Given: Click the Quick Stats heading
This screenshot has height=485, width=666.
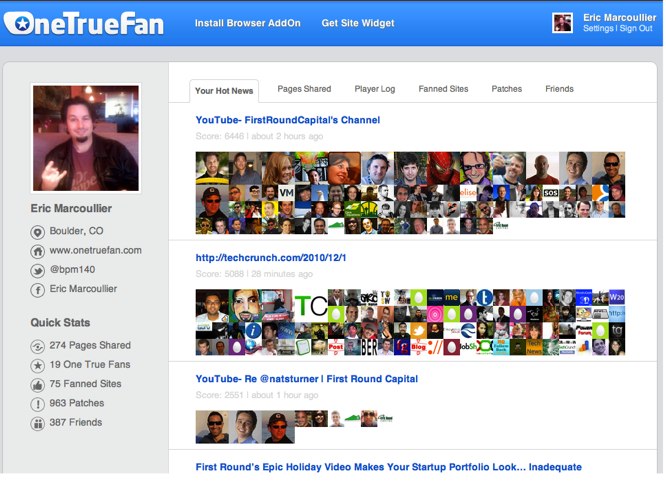Looking at the screenshot, I should point(60,323).
